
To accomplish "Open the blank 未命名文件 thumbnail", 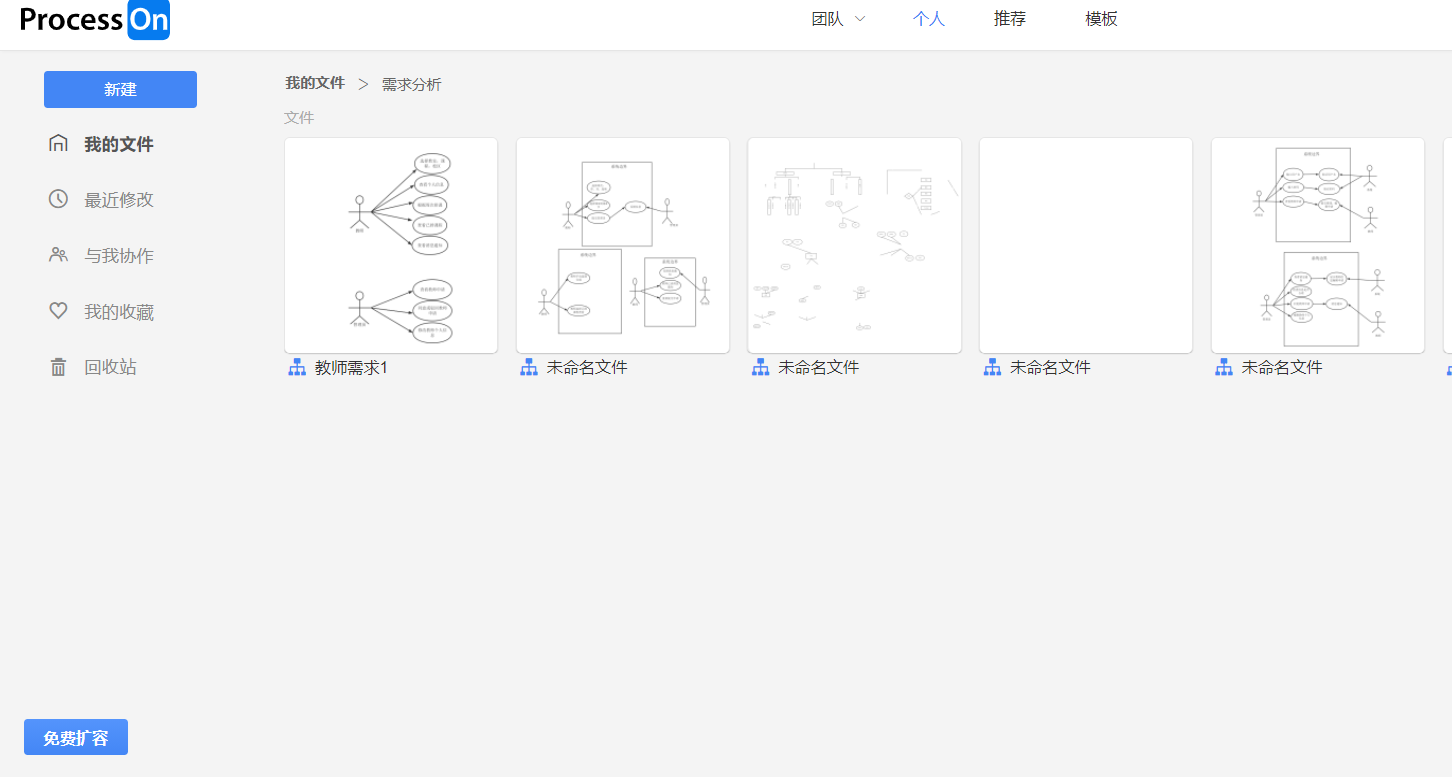I will tap(1085, 245).
